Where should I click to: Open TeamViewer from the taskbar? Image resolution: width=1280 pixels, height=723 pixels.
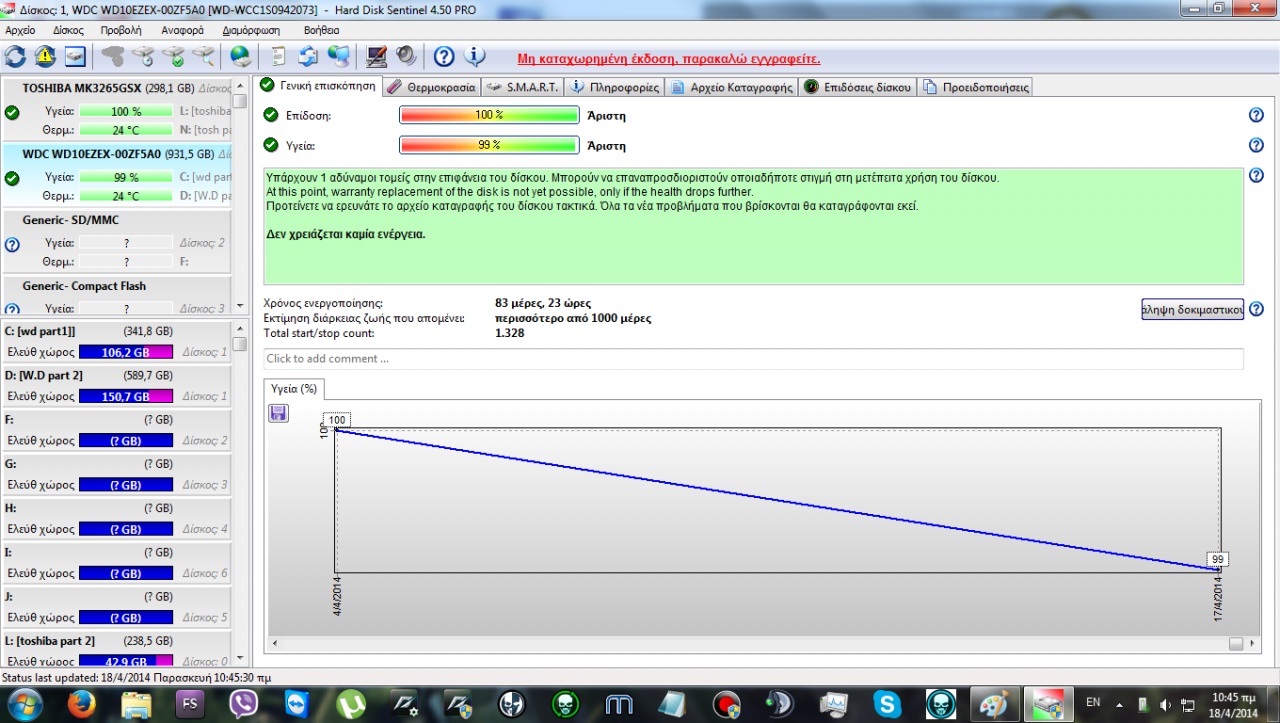297,704
